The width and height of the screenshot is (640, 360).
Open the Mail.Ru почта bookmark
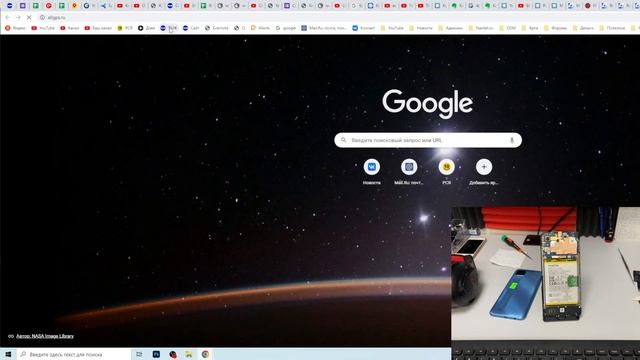(324, 28)
